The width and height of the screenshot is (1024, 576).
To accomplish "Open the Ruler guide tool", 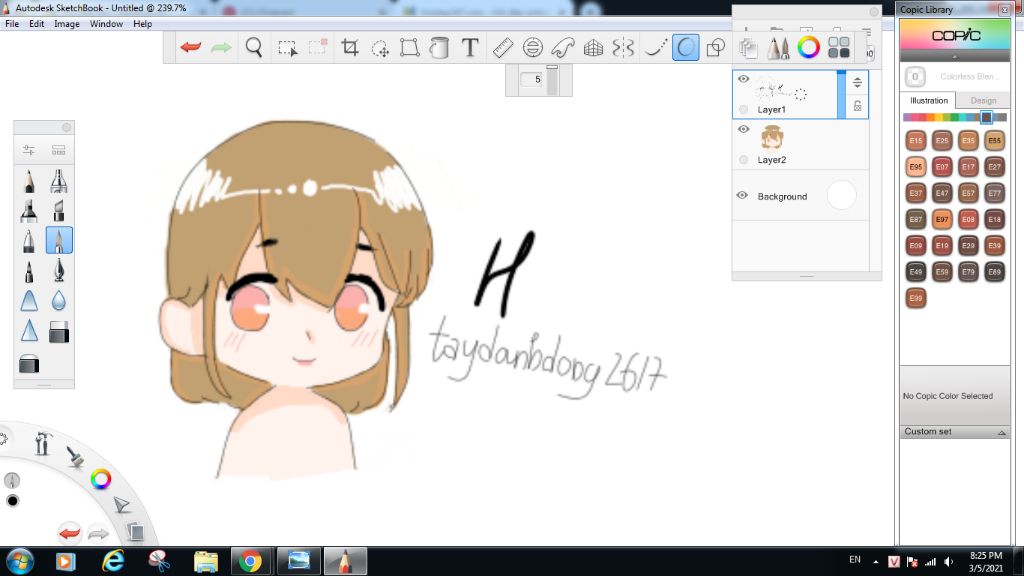I will [x=502, y=48].
